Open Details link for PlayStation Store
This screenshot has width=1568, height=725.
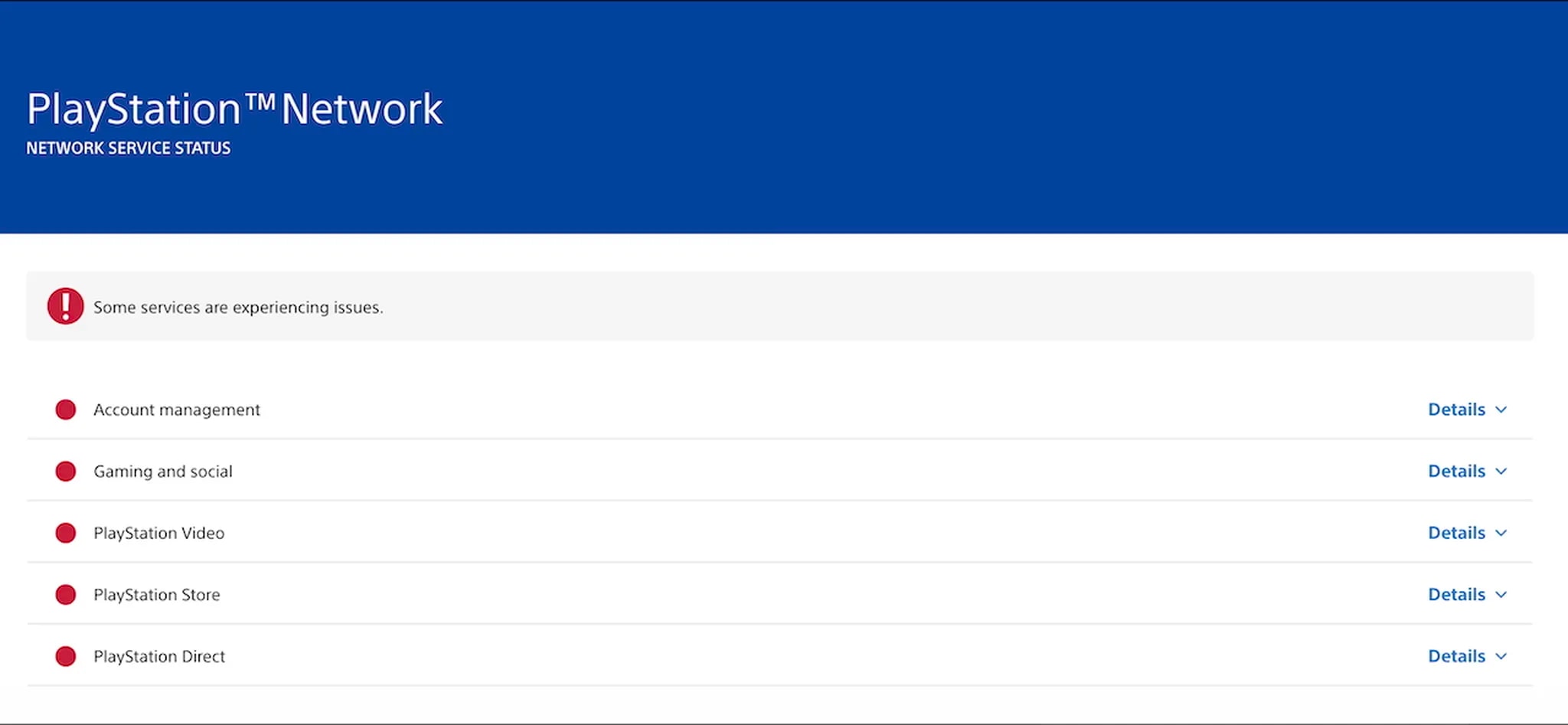click(1456, 595)
